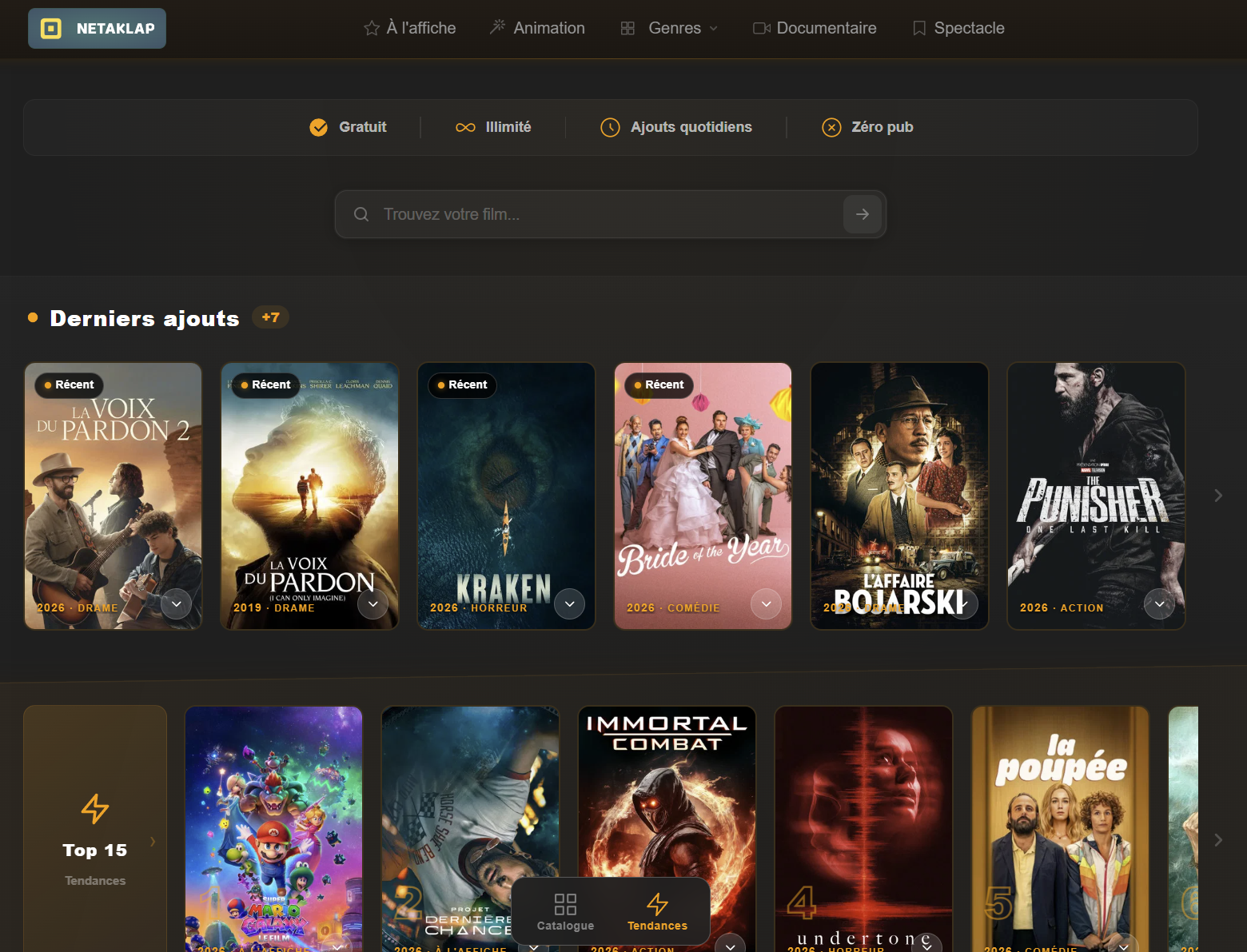Expand details for L'affaire Bojarski

[x=963, y=604]
